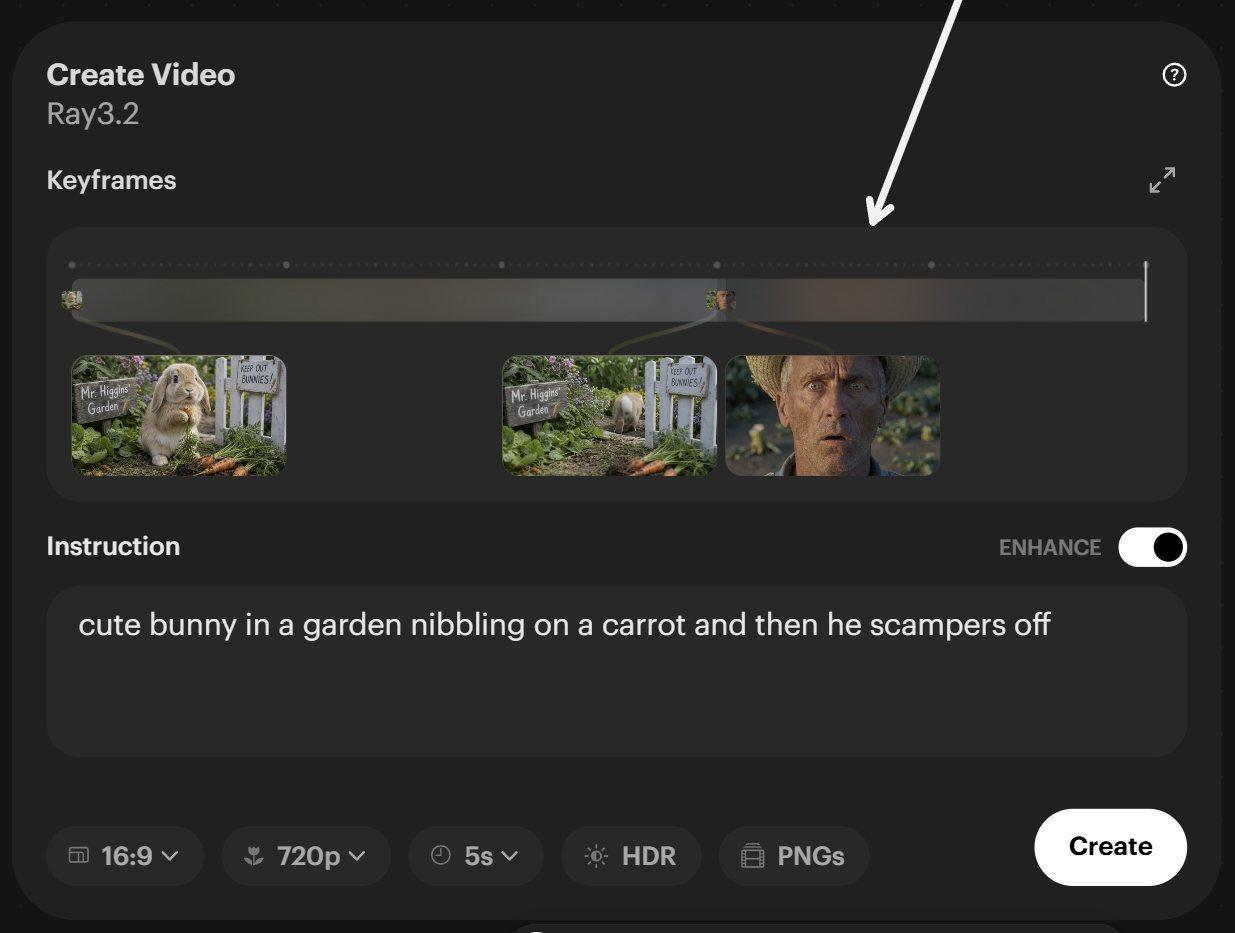Toggle the HDR option
The height and width of the screenshot is (933, 1235).
coord(631,856)
